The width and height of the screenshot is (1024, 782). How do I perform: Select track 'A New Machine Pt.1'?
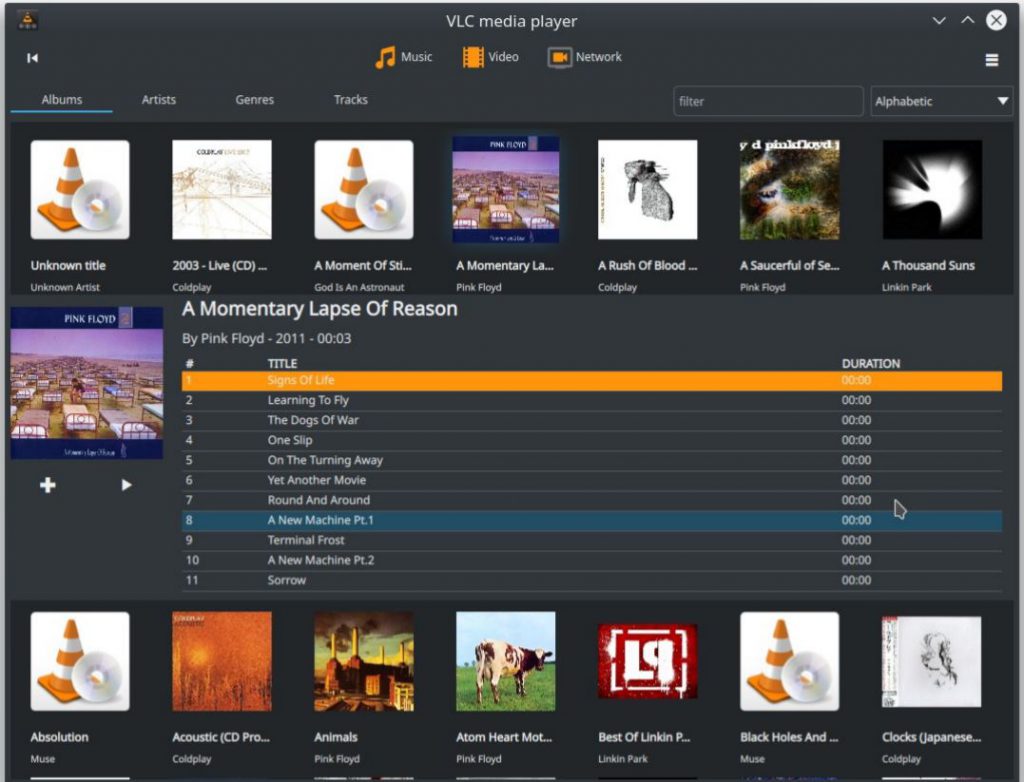tap(592, 521)
